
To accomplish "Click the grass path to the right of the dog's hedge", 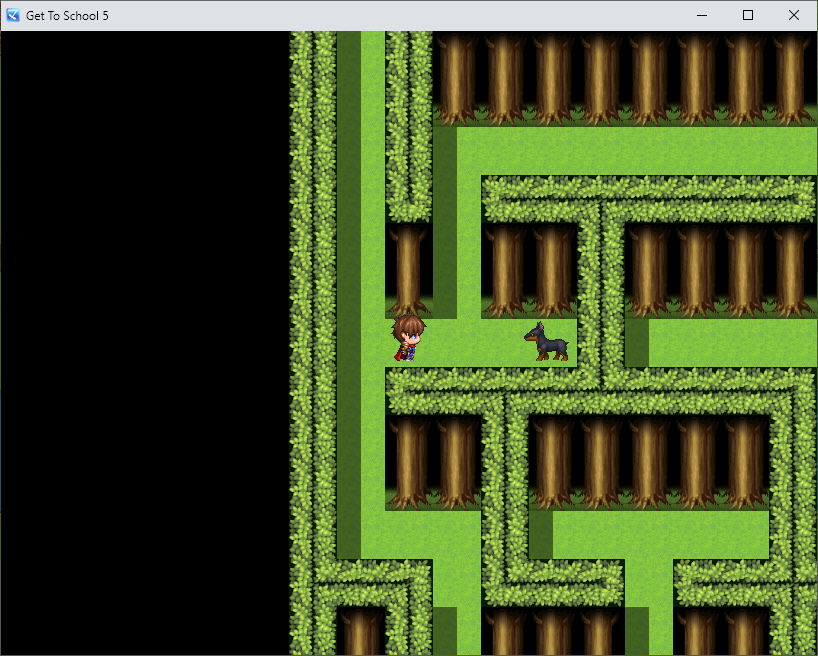I will (x=730, y=342).
